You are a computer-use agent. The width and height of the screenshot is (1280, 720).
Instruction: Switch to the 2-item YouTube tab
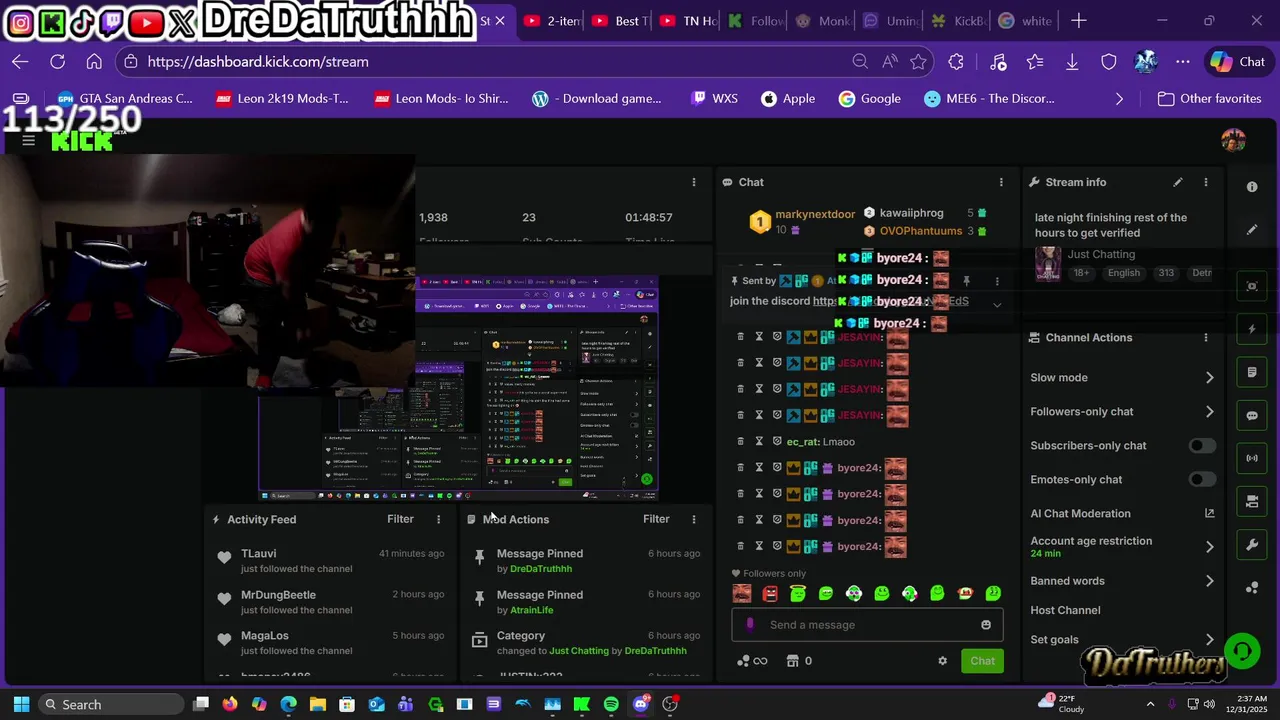(x=550, y=21)
